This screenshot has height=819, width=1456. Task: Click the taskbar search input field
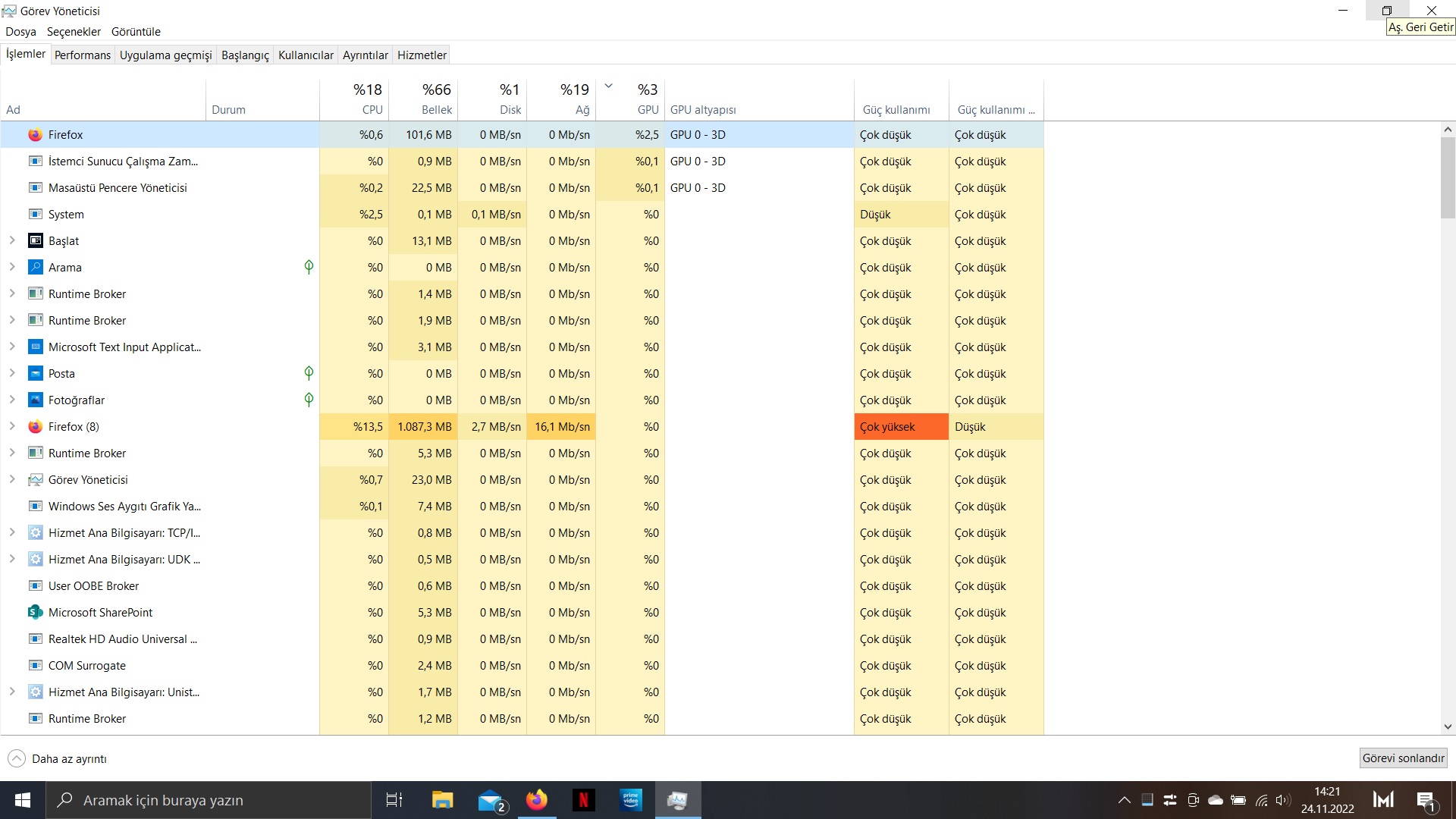coord(212,800)
